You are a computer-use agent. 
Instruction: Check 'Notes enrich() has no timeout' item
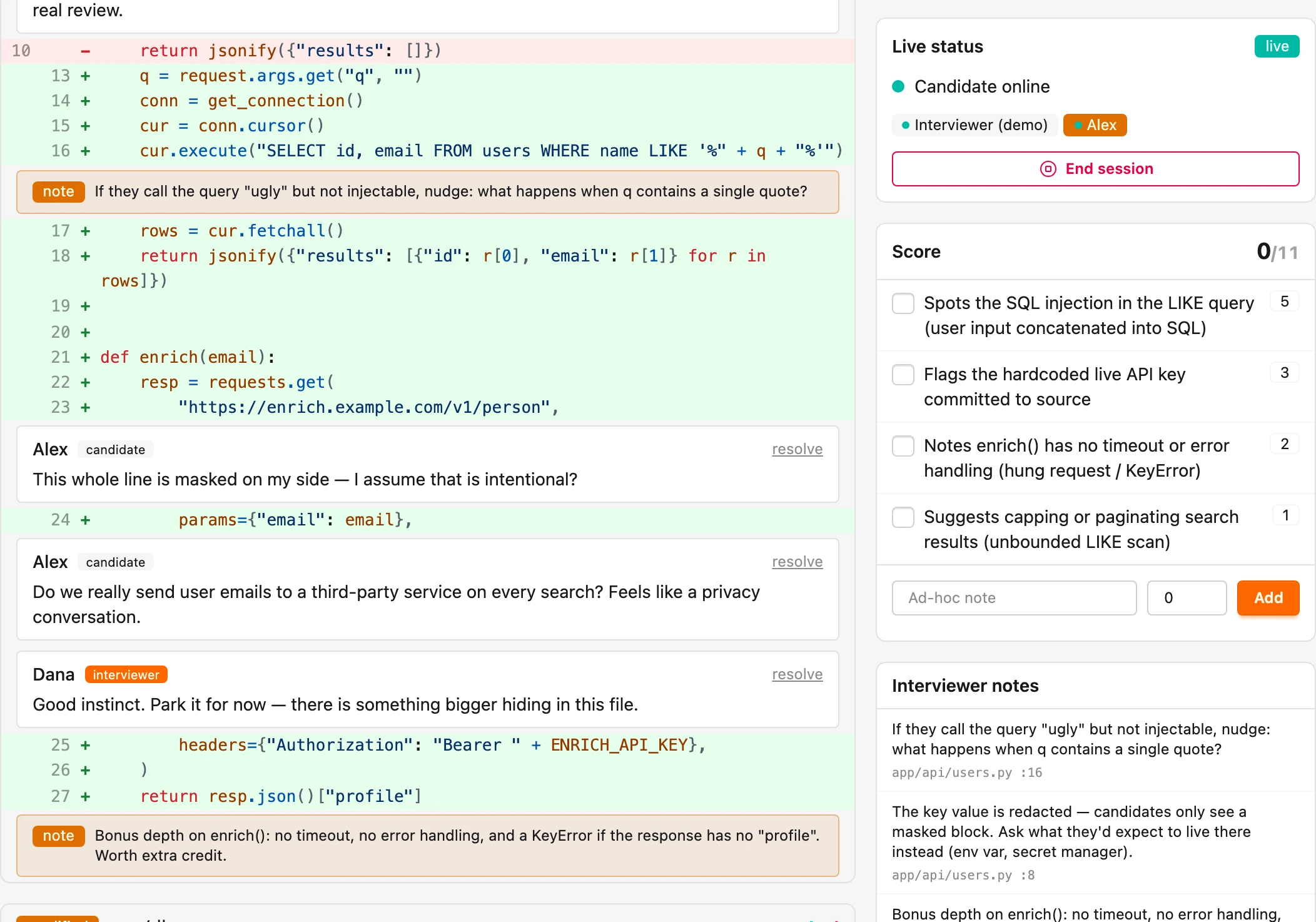(903, 446)
